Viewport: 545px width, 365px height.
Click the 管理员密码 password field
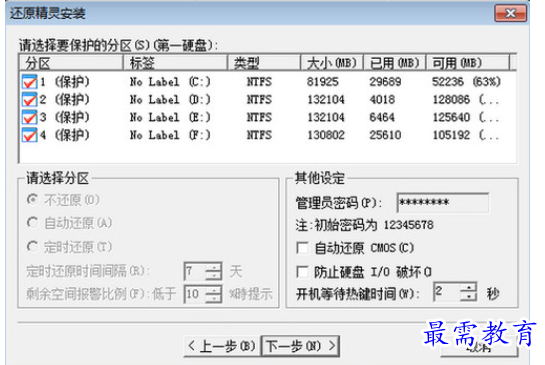[x=442, y=203]
